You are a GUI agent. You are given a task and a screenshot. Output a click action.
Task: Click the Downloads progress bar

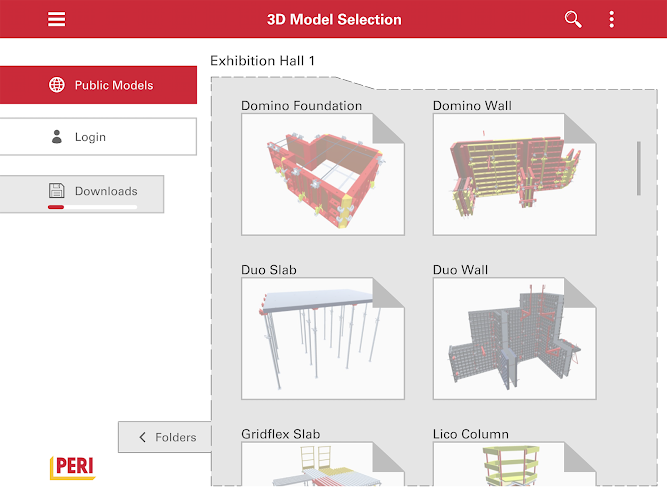tap(92, 207)
